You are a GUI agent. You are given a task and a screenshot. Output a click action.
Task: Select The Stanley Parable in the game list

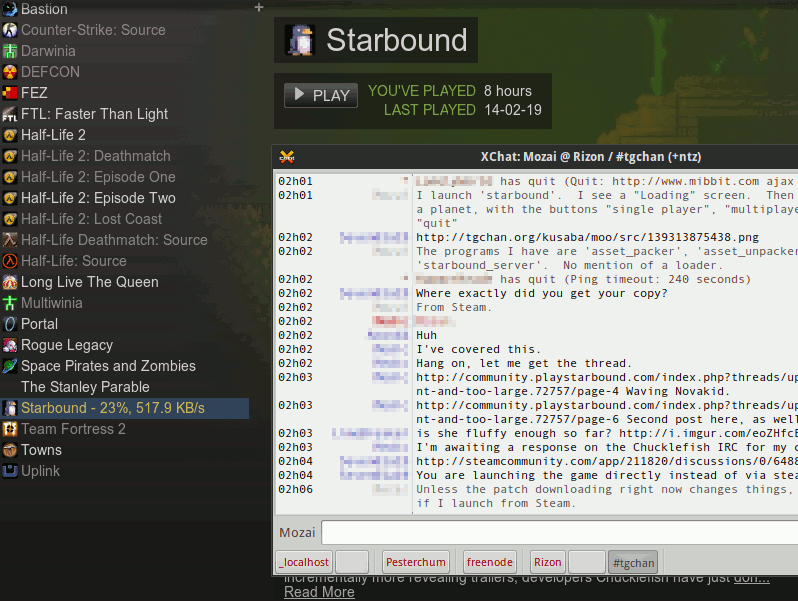click(85, 387)
